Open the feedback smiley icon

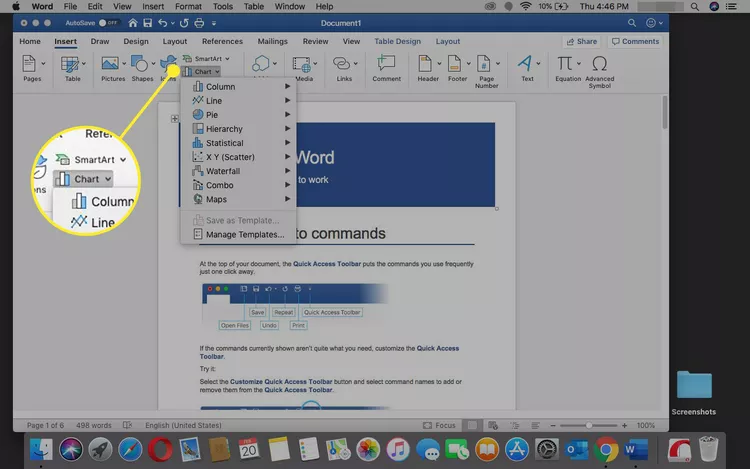(x=651, y=23)
